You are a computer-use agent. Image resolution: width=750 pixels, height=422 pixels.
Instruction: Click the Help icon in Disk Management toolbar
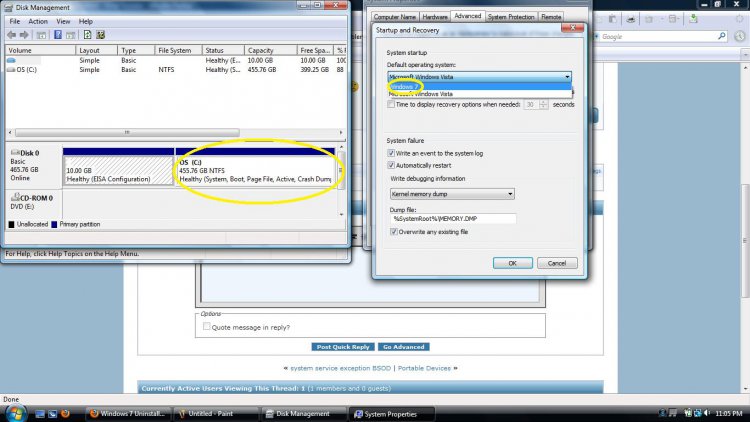click(x=58, y=35)
